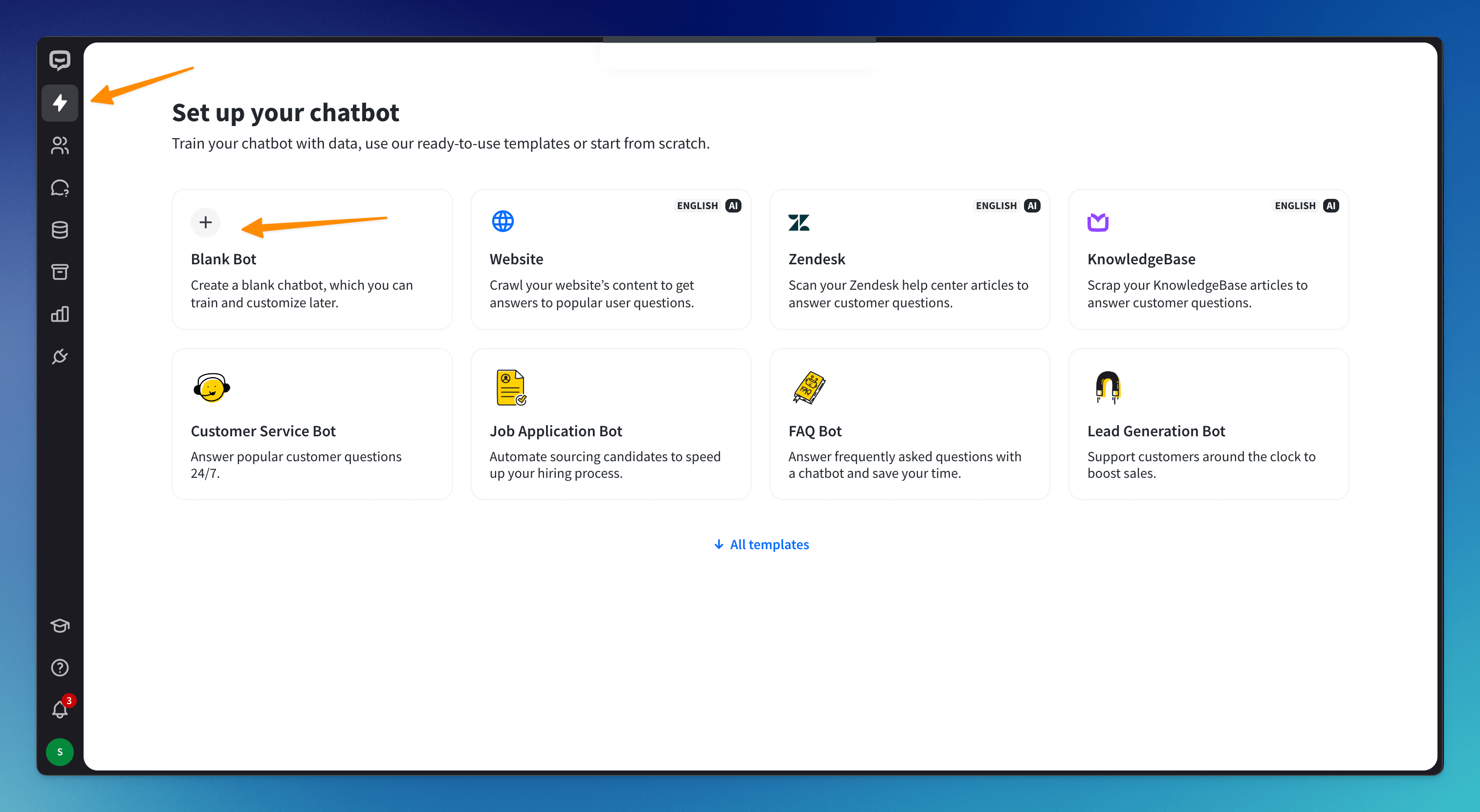Image resolution: width=1480 pixels, height=812 pixels.
Task: Select the FAQ Bot template
Action: 910,425
